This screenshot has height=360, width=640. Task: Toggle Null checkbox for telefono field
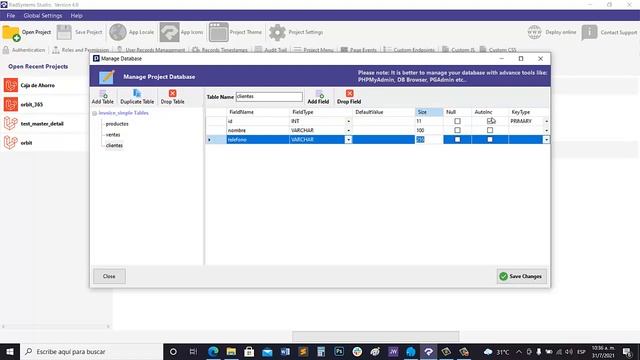(x=457, y=140)
